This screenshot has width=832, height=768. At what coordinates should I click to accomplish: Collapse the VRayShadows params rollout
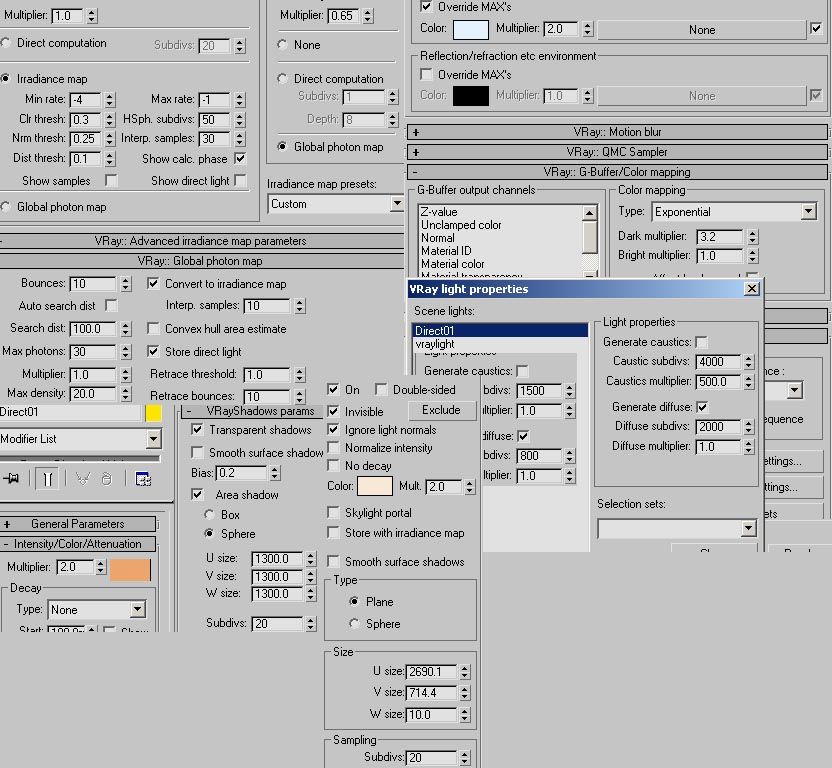click(252, 411)
